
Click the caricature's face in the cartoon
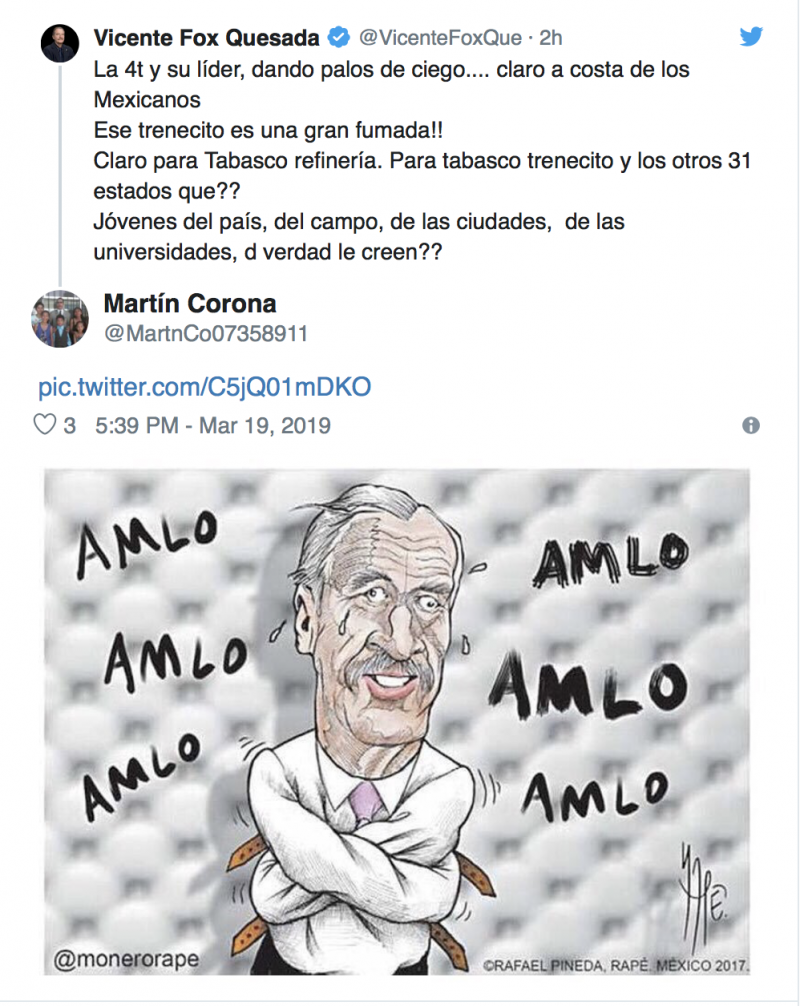385,629
